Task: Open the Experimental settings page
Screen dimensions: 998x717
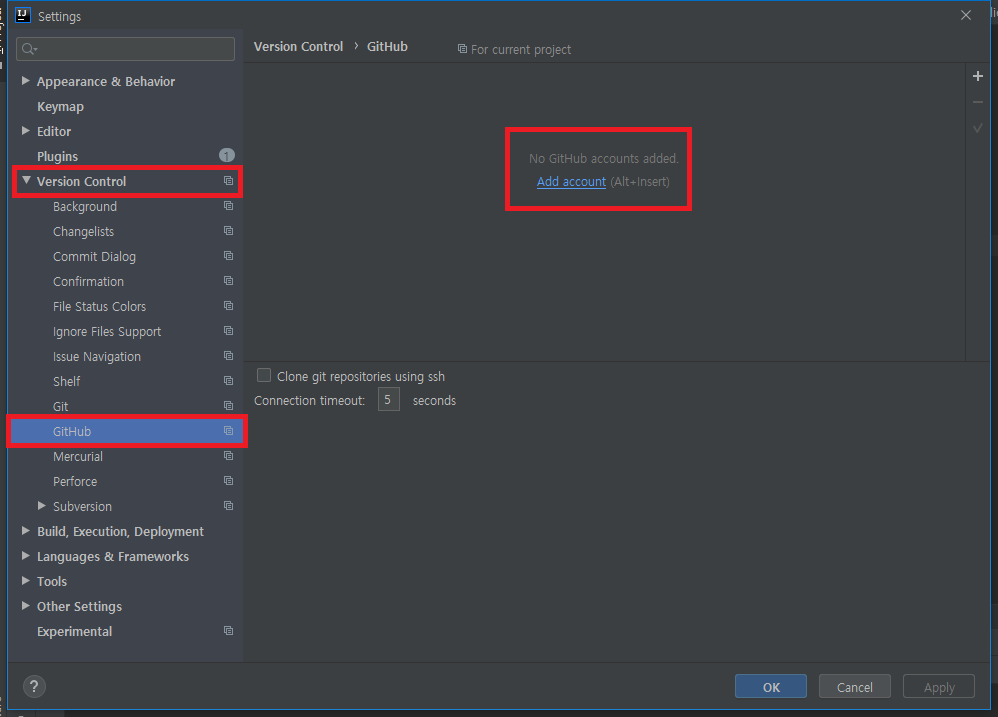Action: 74,632
